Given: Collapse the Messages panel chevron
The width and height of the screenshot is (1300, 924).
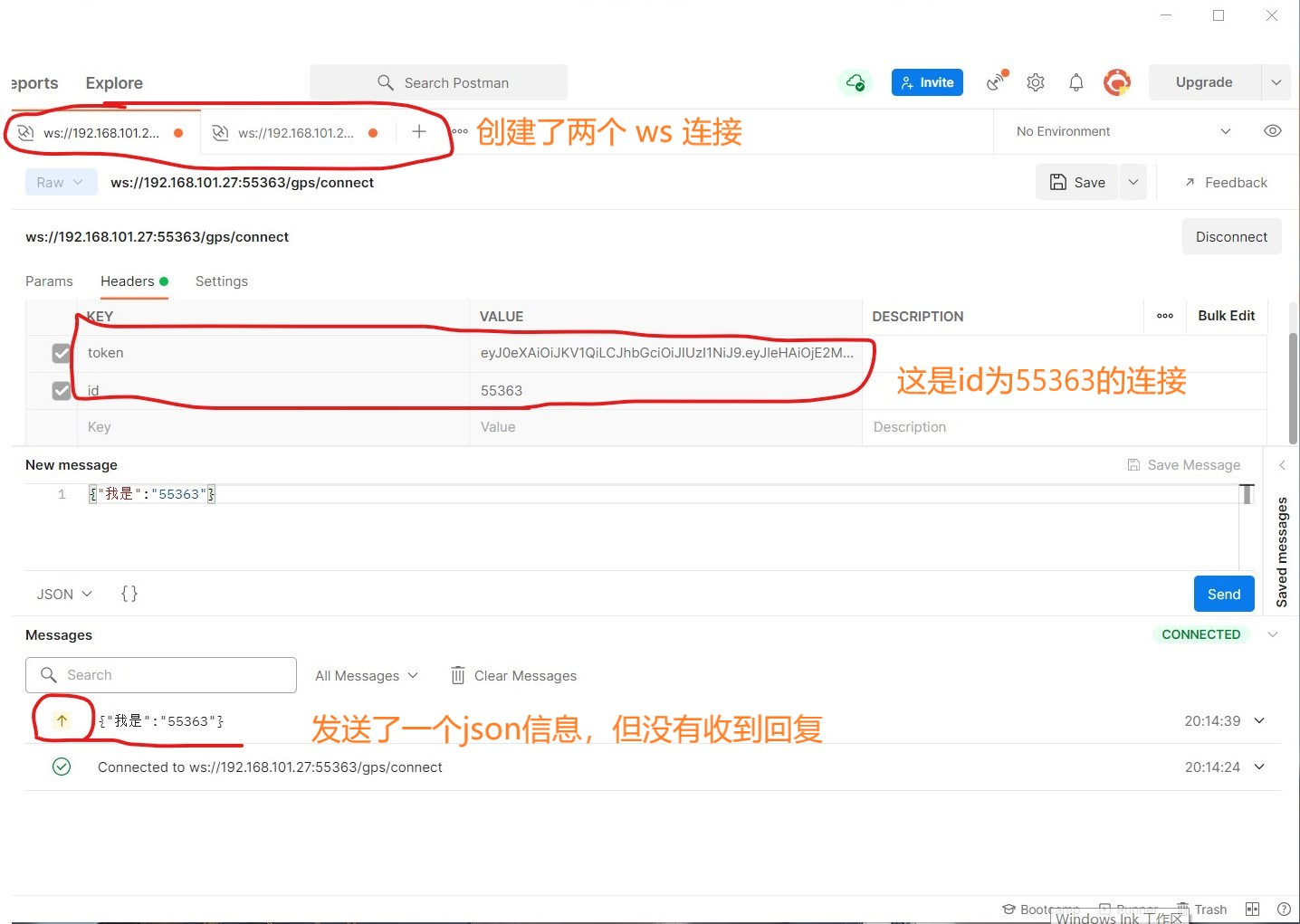Looking at the screenshot, I should click(x=1273, y=634).
